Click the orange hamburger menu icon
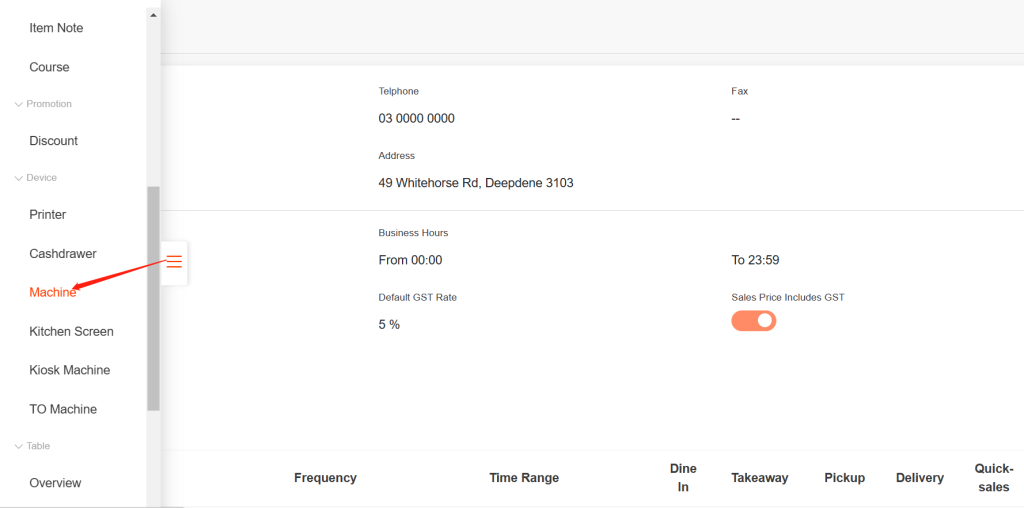Screen dimensions: 1024x508 tap(174, 262)
